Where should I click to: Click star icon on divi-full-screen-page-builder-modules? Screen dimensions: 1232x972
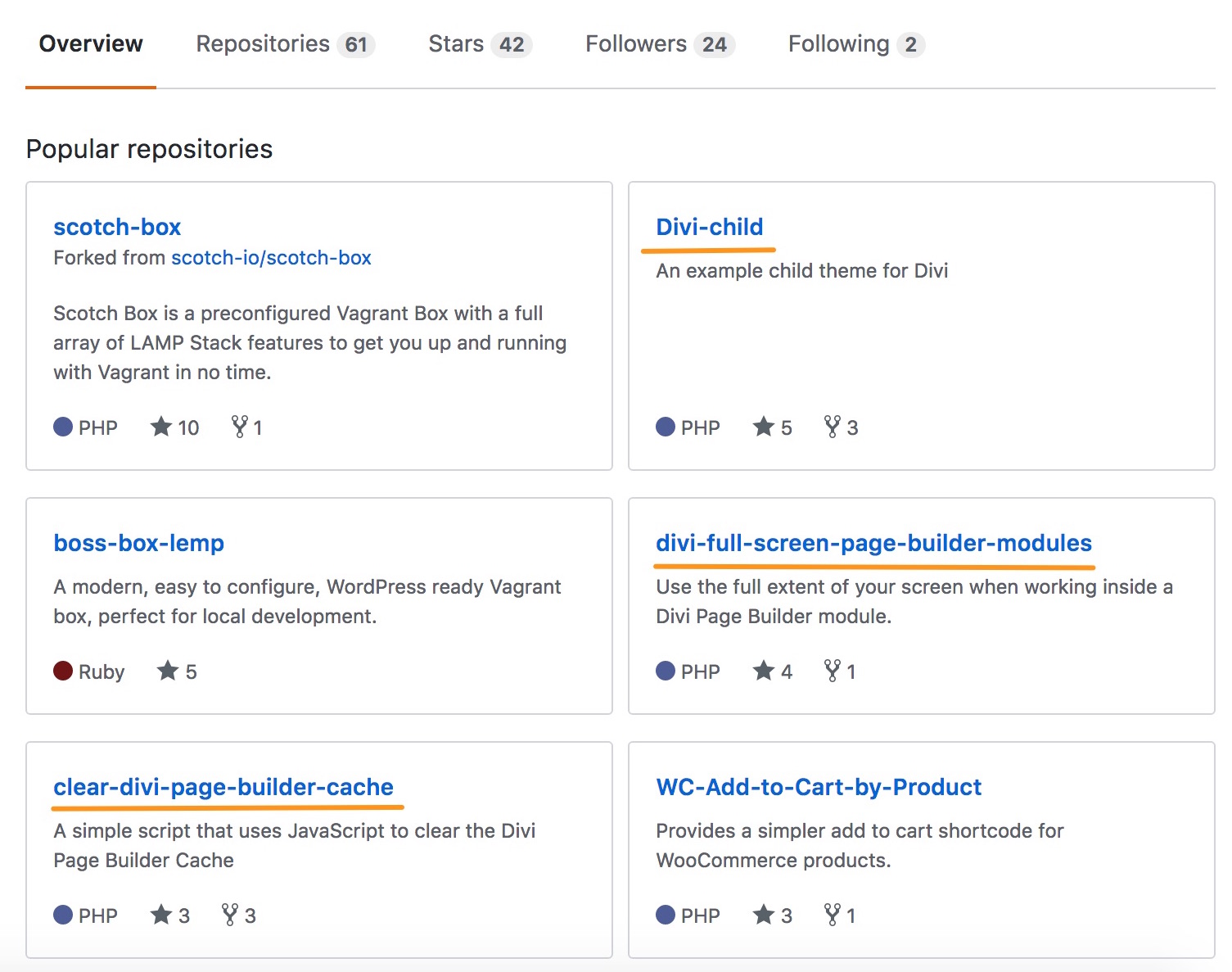tap(764, 671)
